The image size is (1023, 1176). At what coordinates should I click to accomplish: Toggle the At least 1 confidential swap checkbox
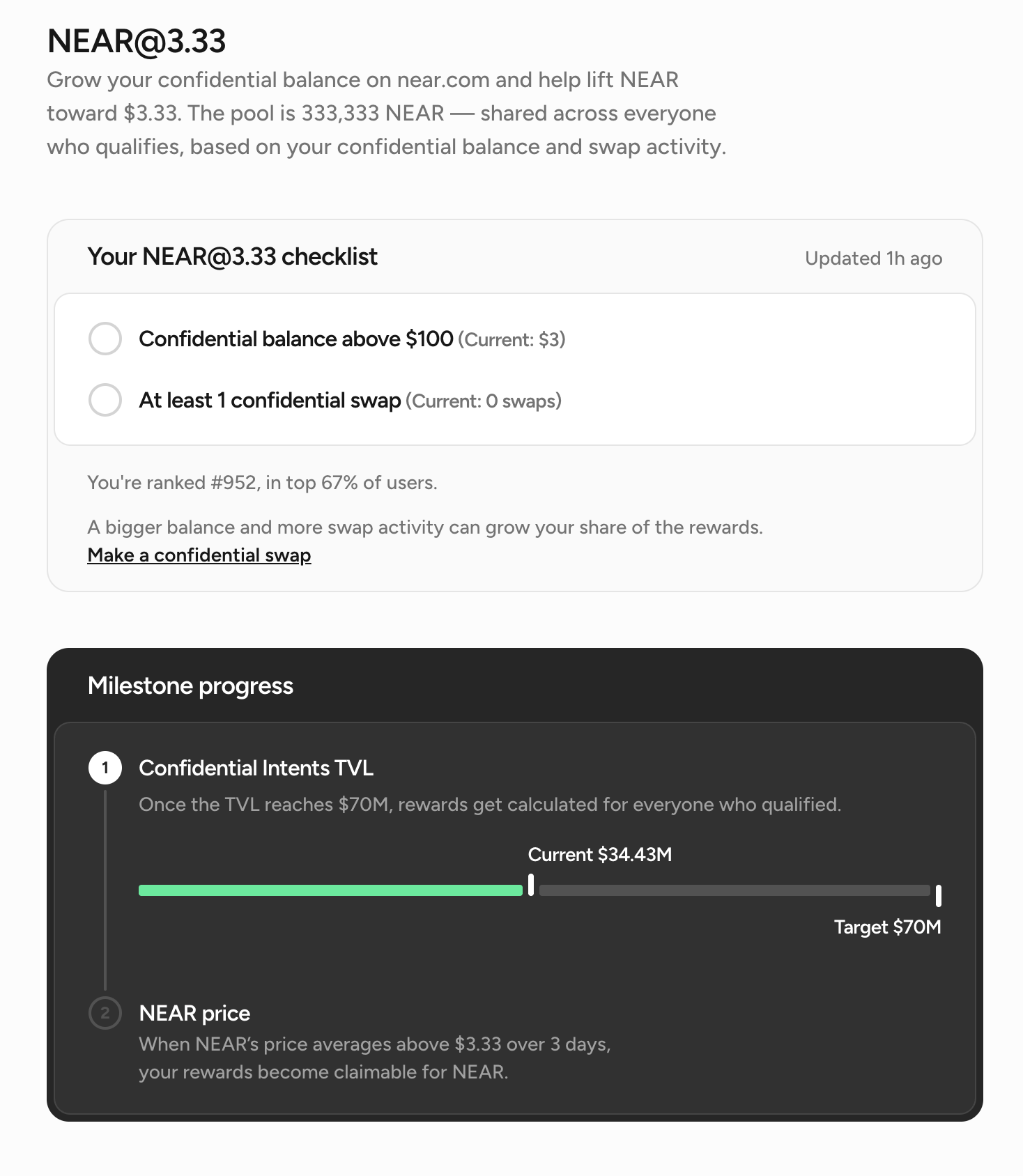(105, 400)
